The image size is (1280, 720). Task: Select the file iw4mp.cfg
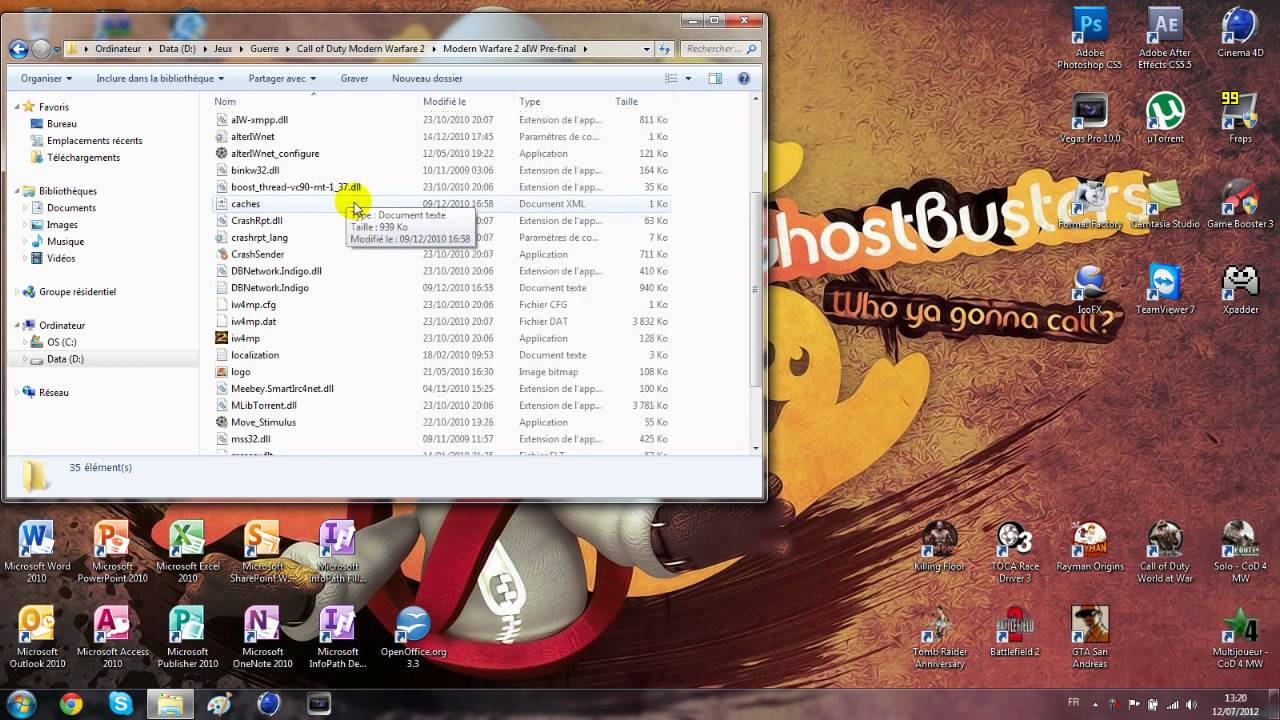253,304
